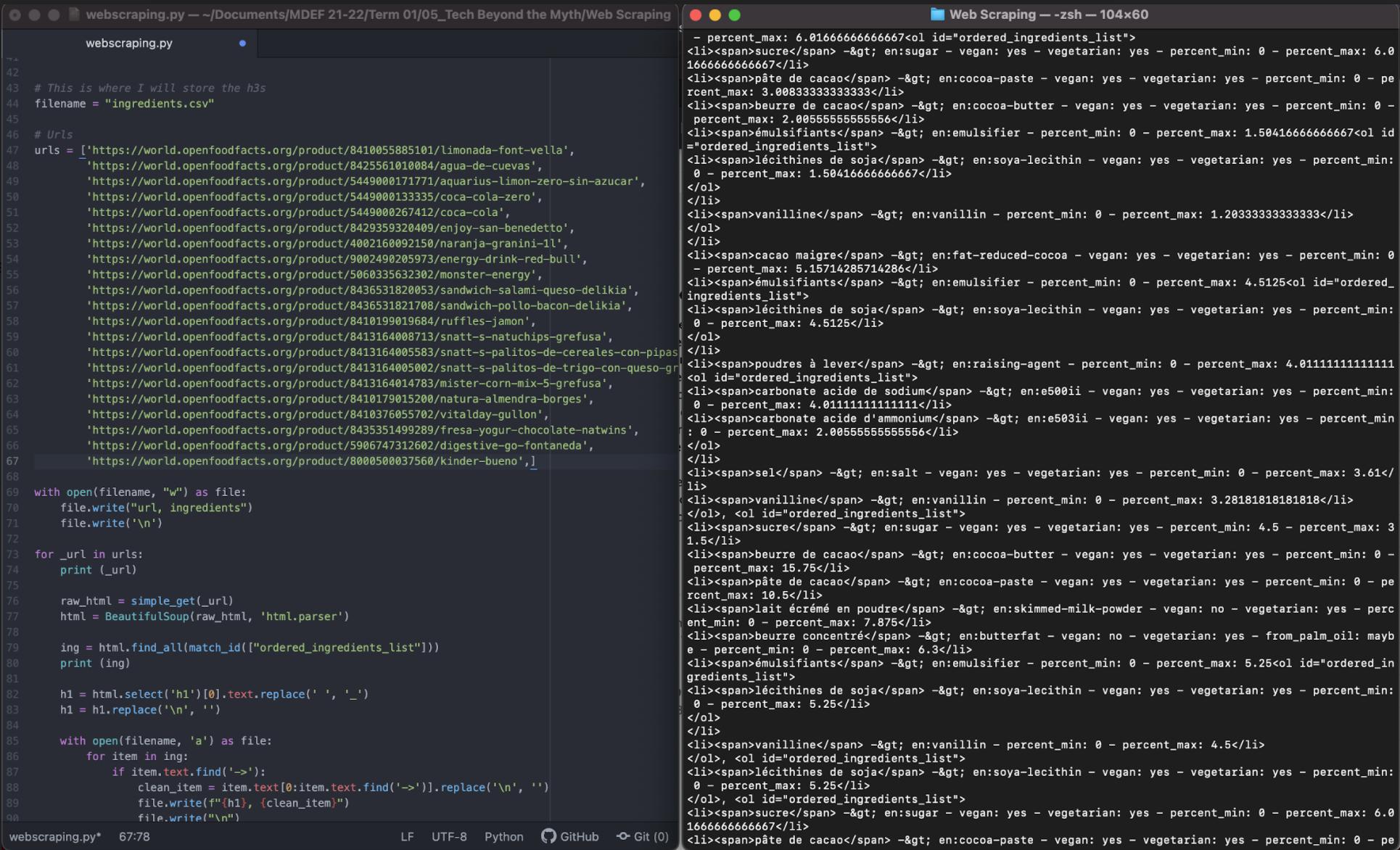Open the Python grammar selector
Screen dimensions: 1400x850
pos(503,836)
